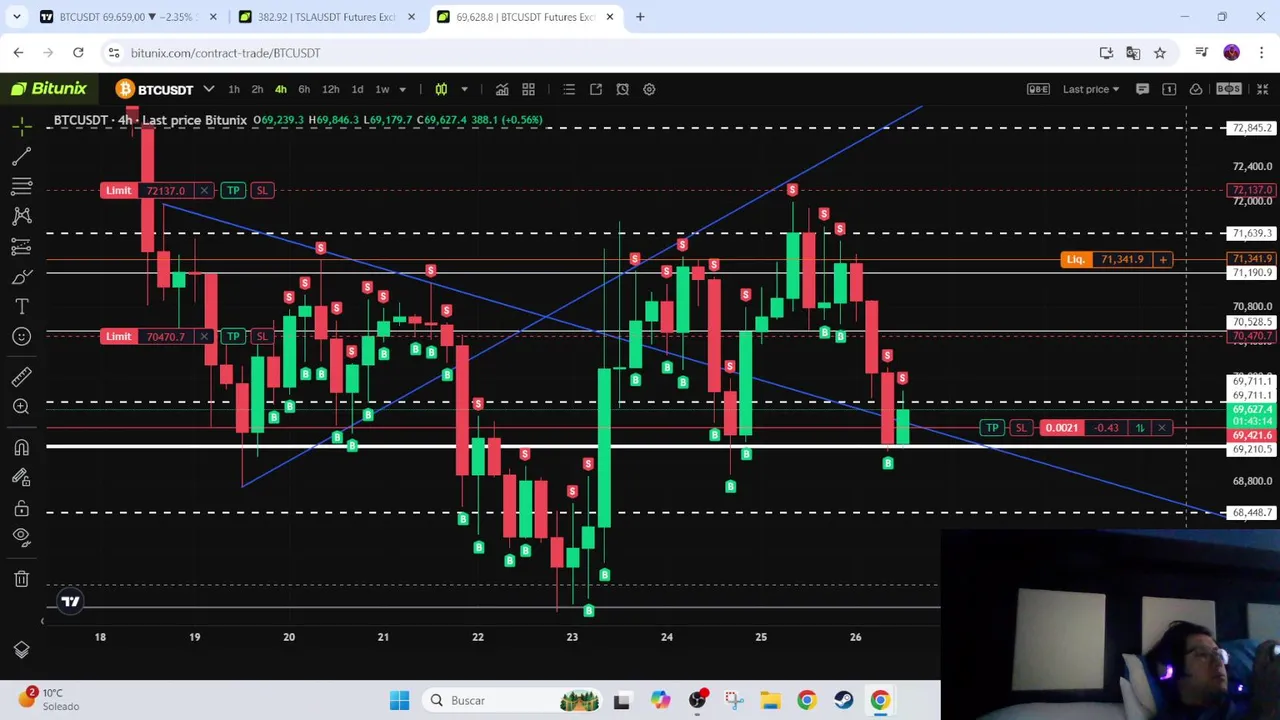Select the crosshair cursor tool
Screen dimensions: 1280x720
click(x=21, y=126)
